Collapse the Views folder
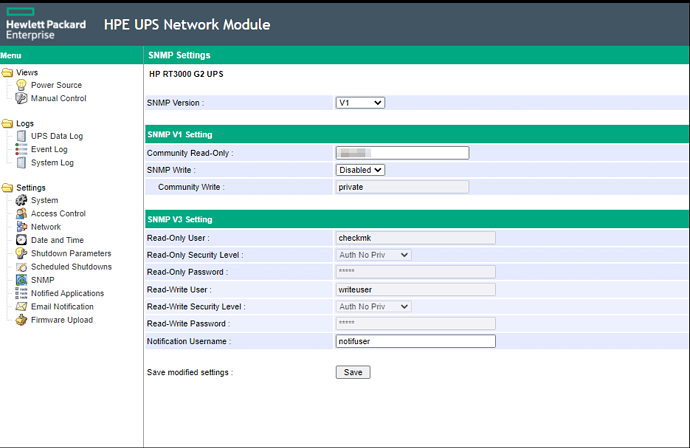Viewport: 690px width, 448px height. coord(7,72)
